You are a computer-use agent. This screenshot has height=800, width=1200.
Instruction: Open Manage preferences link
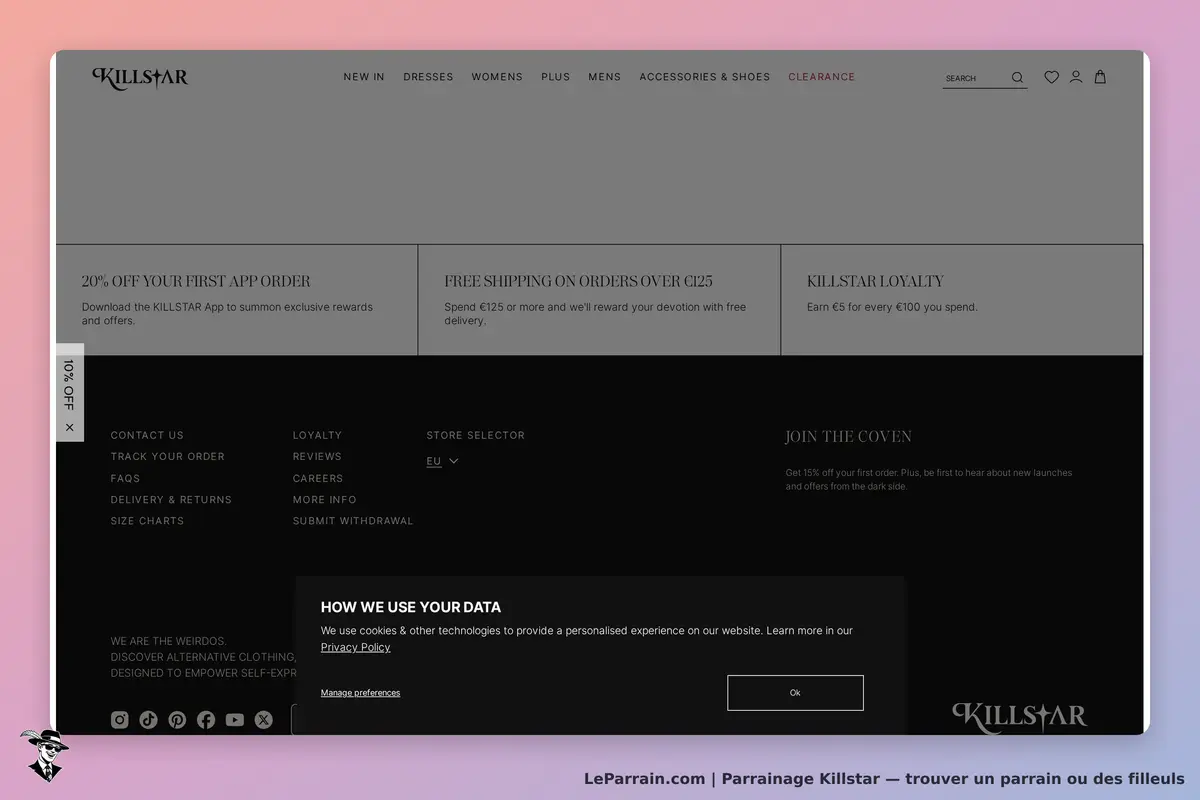[x=360, y=693]
